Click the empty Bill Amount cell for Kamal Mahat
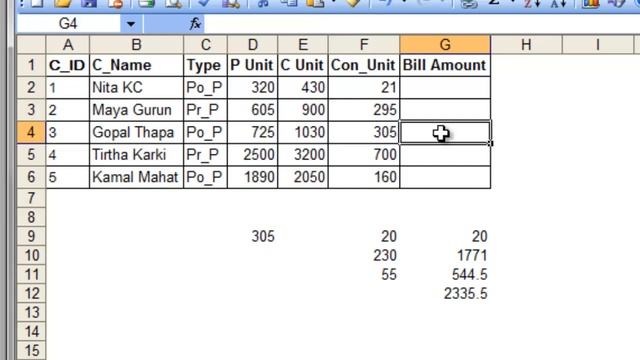 [445, 177]
